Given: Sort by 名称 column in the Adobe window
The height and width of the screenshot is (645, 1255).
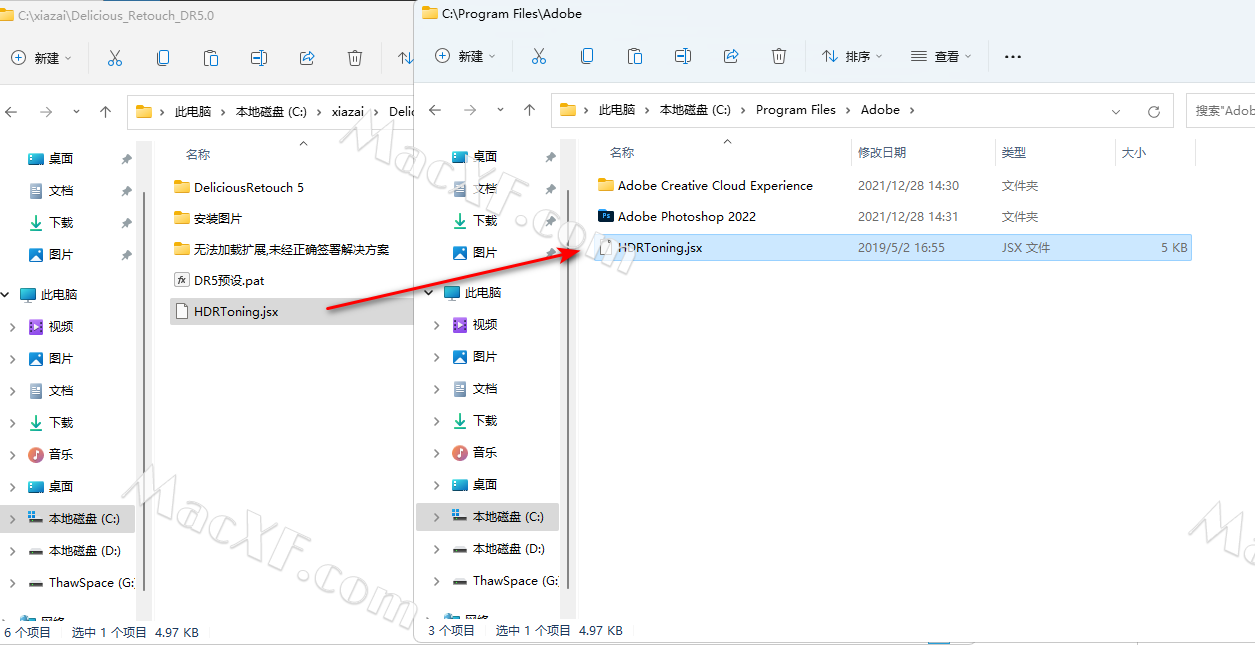Looking at the screenshot, I should pos(622,153).
